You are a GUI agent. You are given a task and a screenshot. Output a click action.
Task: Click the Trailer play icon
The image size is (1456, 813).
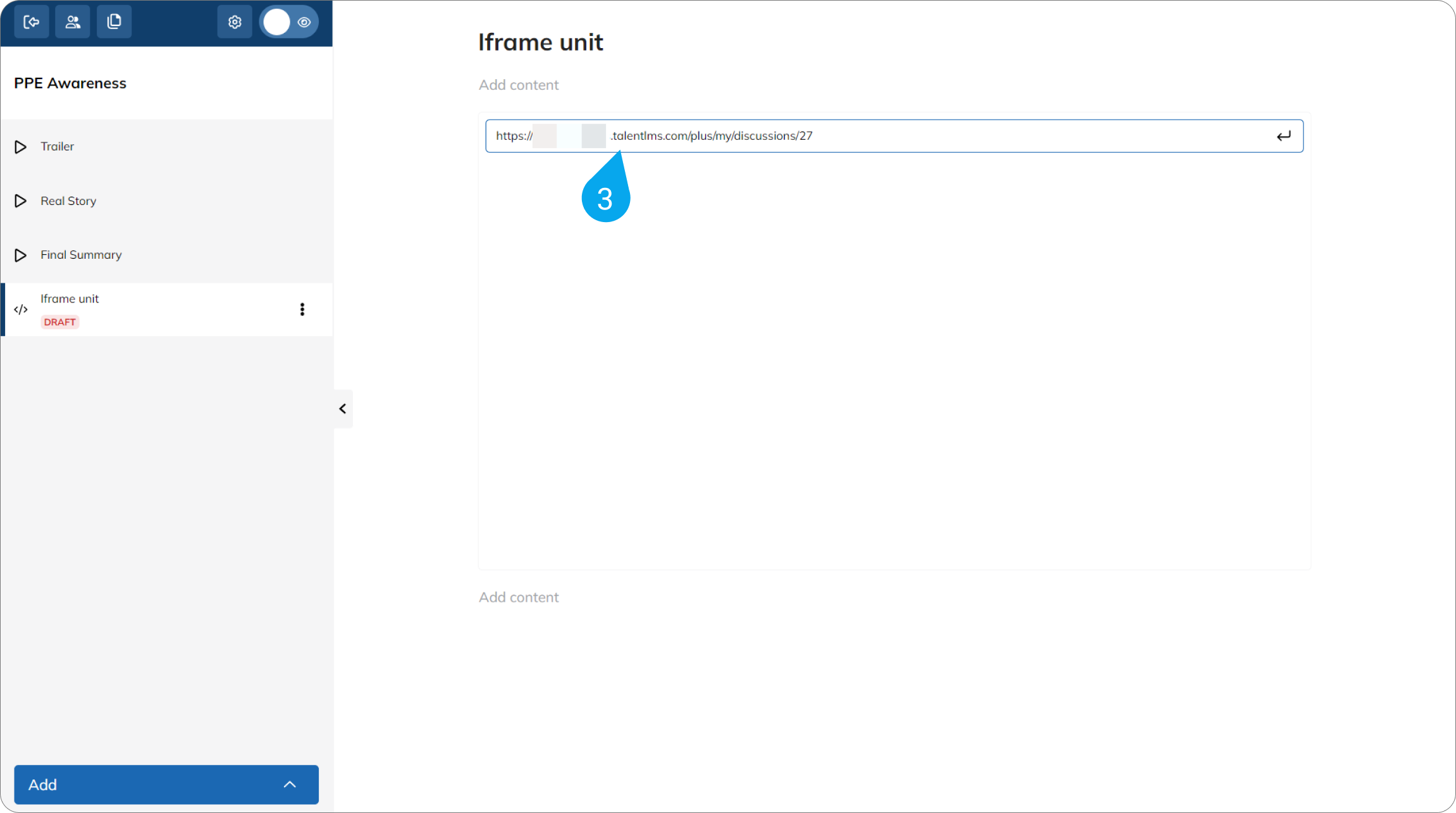(x=20, y=147)
